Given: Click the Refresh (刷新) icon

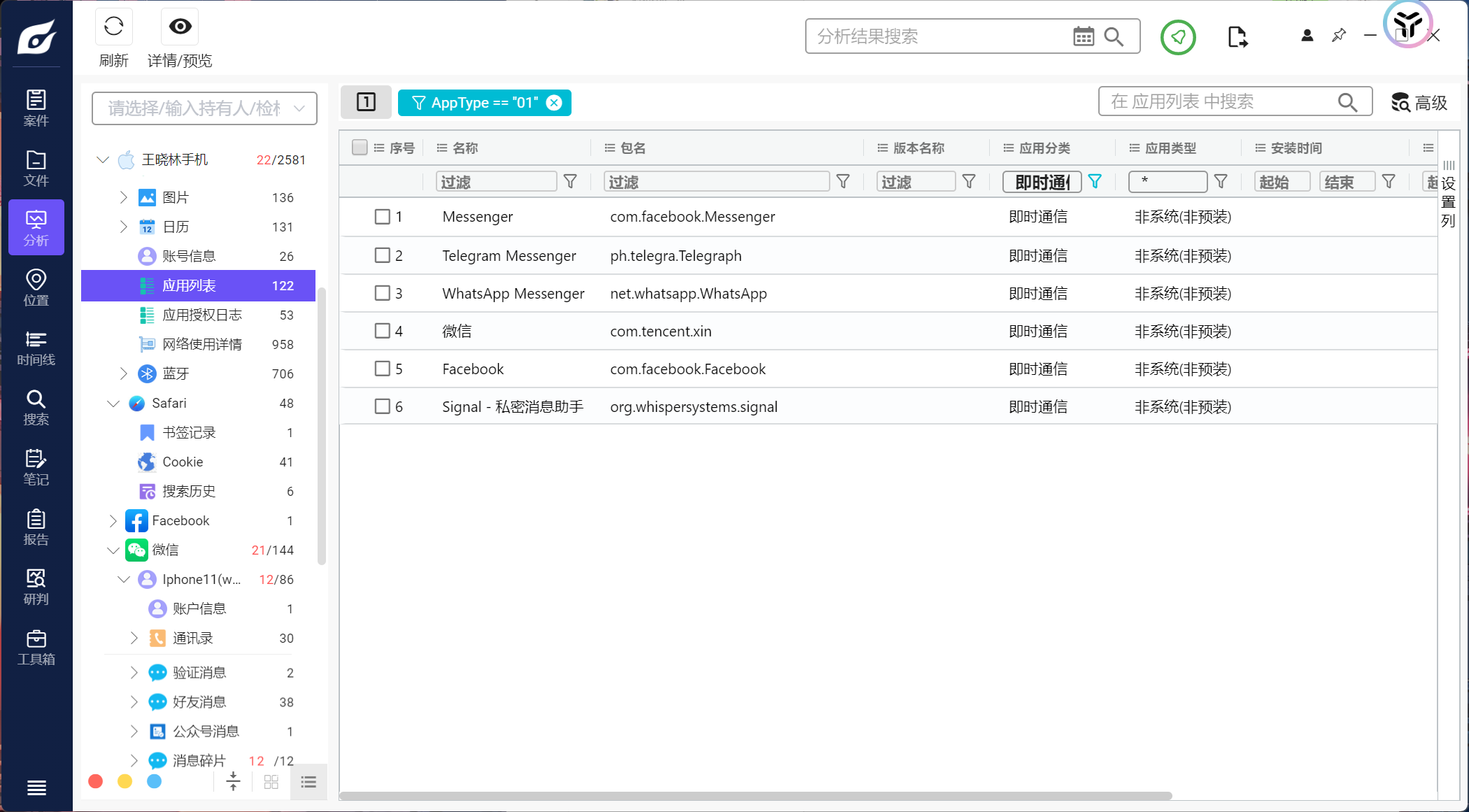Looking at the screenshot, I should pos(113,27).
